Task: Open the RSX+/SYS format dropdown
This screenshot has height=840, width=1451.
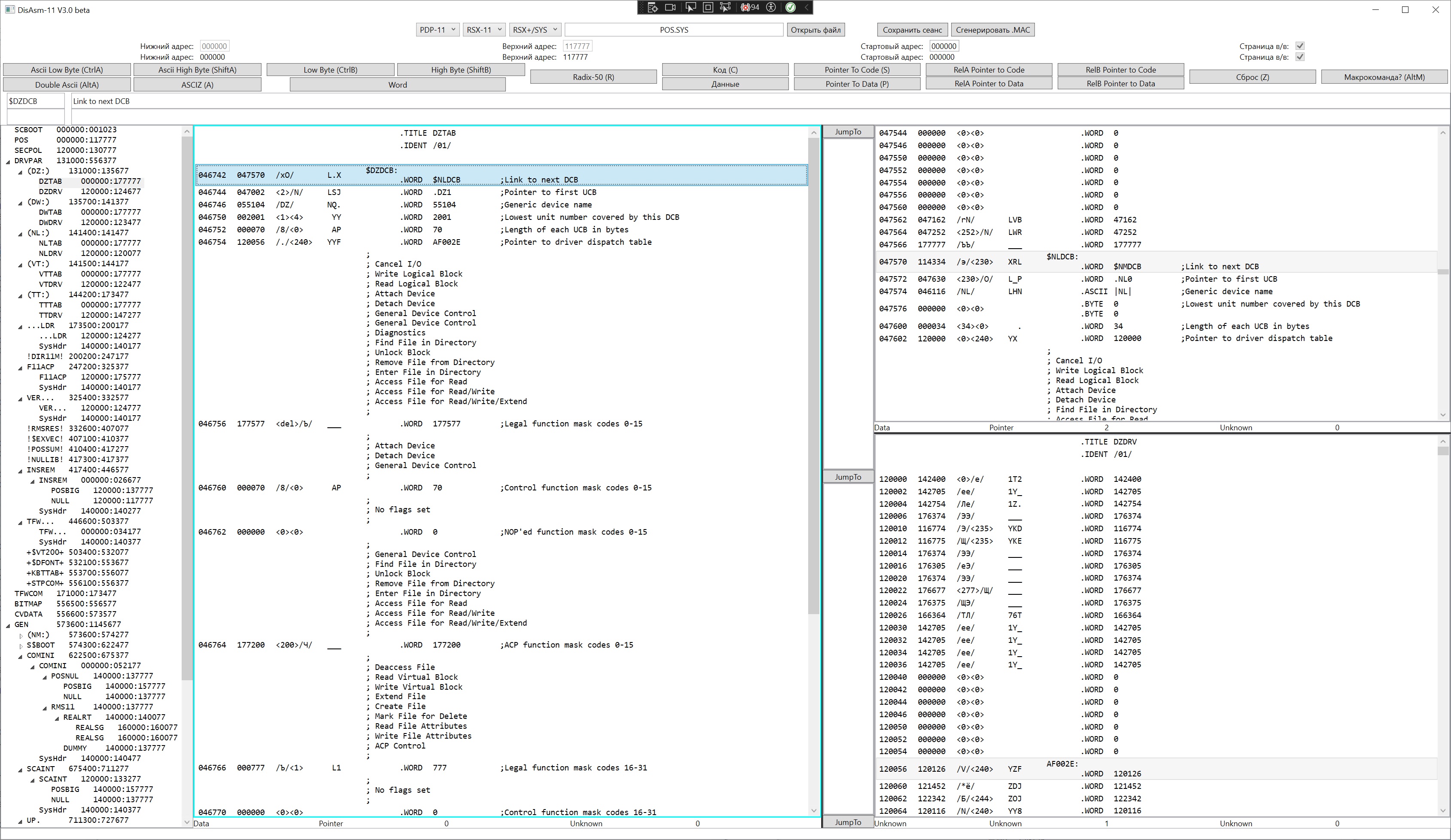Action: click(535, 30)
